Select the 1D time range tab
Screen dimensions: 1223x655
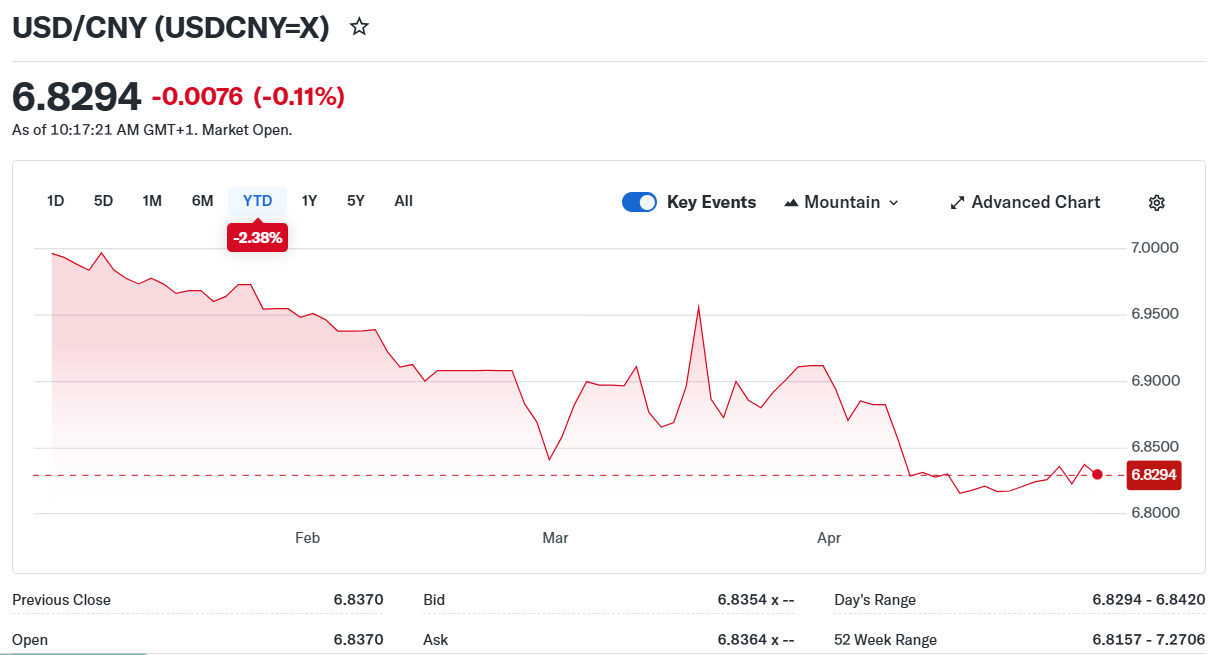[x=55, y=201]
